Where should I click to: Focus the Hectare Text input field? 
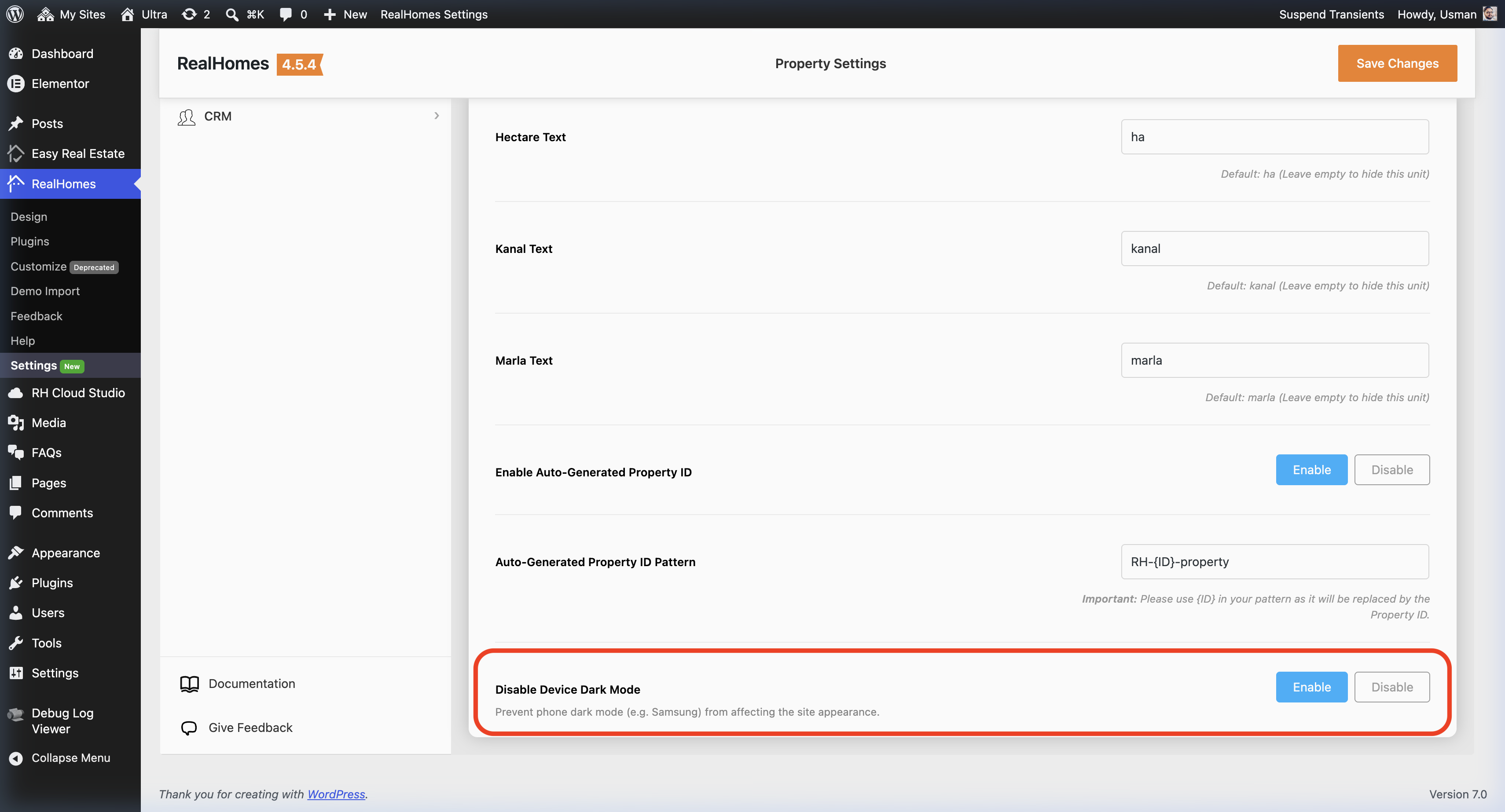click(x=1275, y=137)
